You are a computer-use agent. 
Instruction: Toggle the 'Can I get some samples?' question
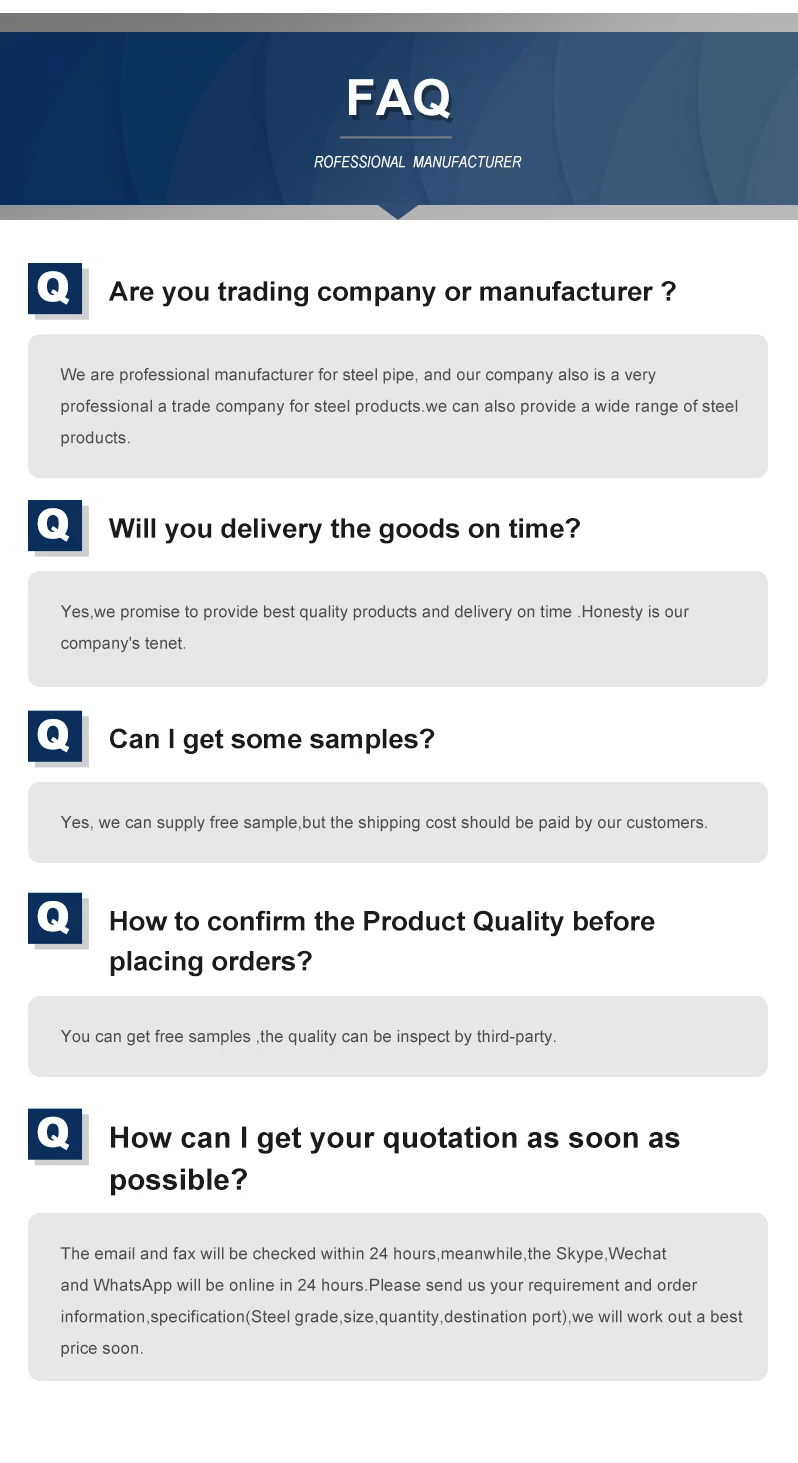271,739
